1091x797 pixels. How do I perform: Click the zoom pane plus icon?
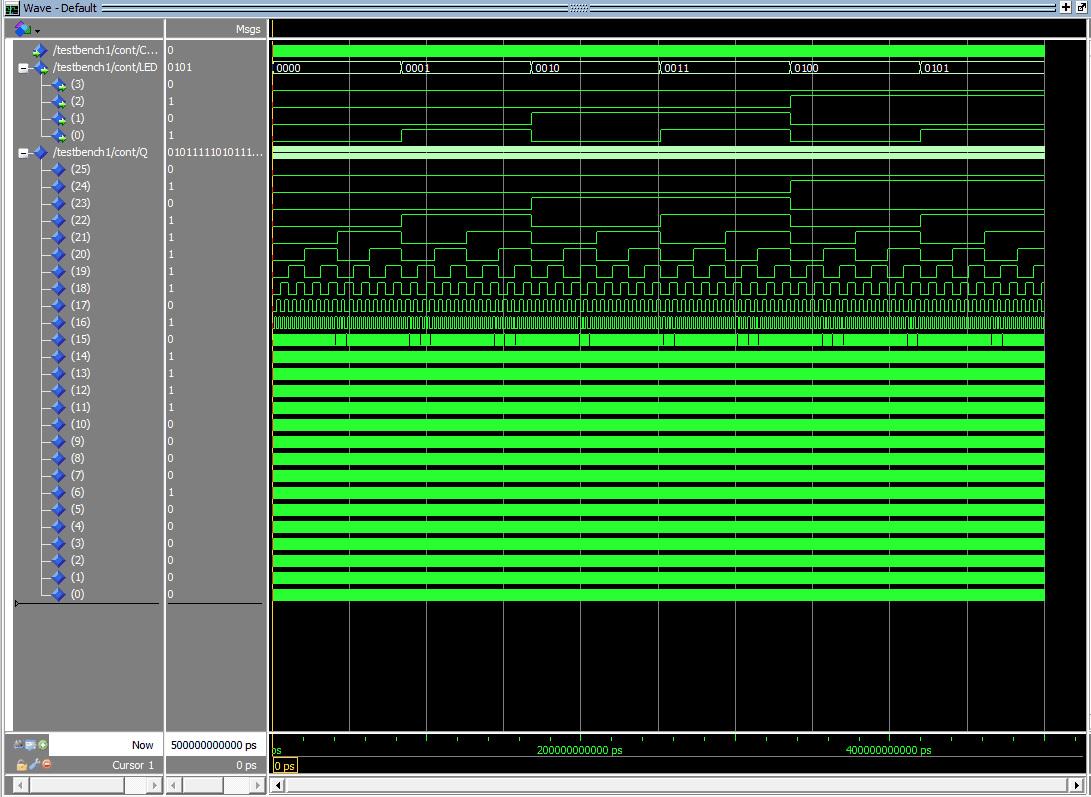click(1066, 7)
